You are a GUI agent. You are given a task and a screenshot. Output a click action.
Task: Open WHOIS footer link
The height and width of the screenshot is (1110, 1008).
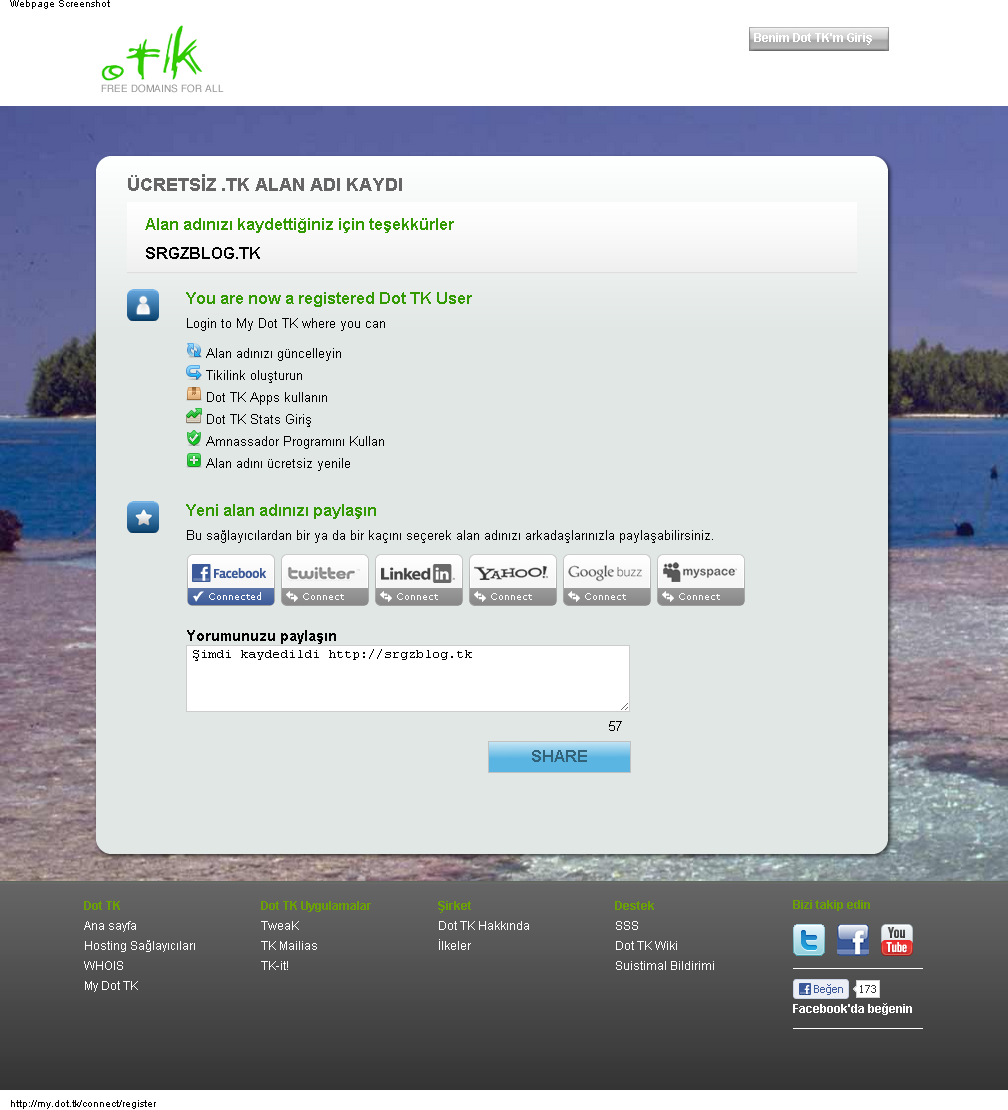click(x=103, y=966)
